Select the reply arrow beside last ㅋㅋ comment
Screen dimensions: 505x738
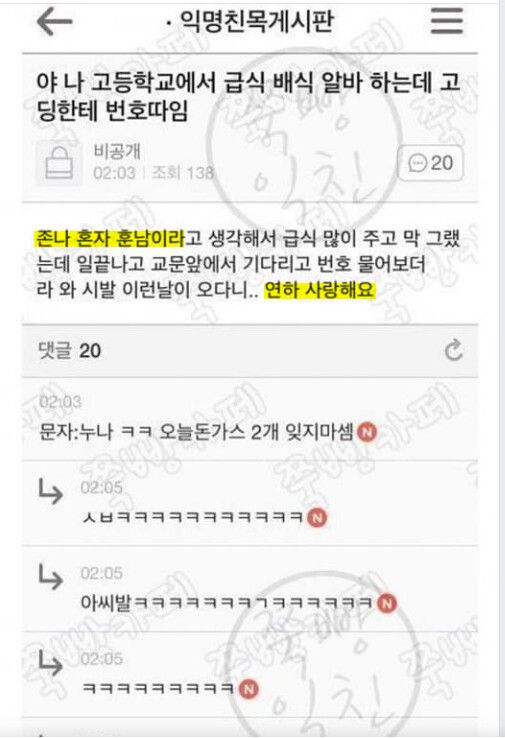pyautogui.click(x=50, y=663)
